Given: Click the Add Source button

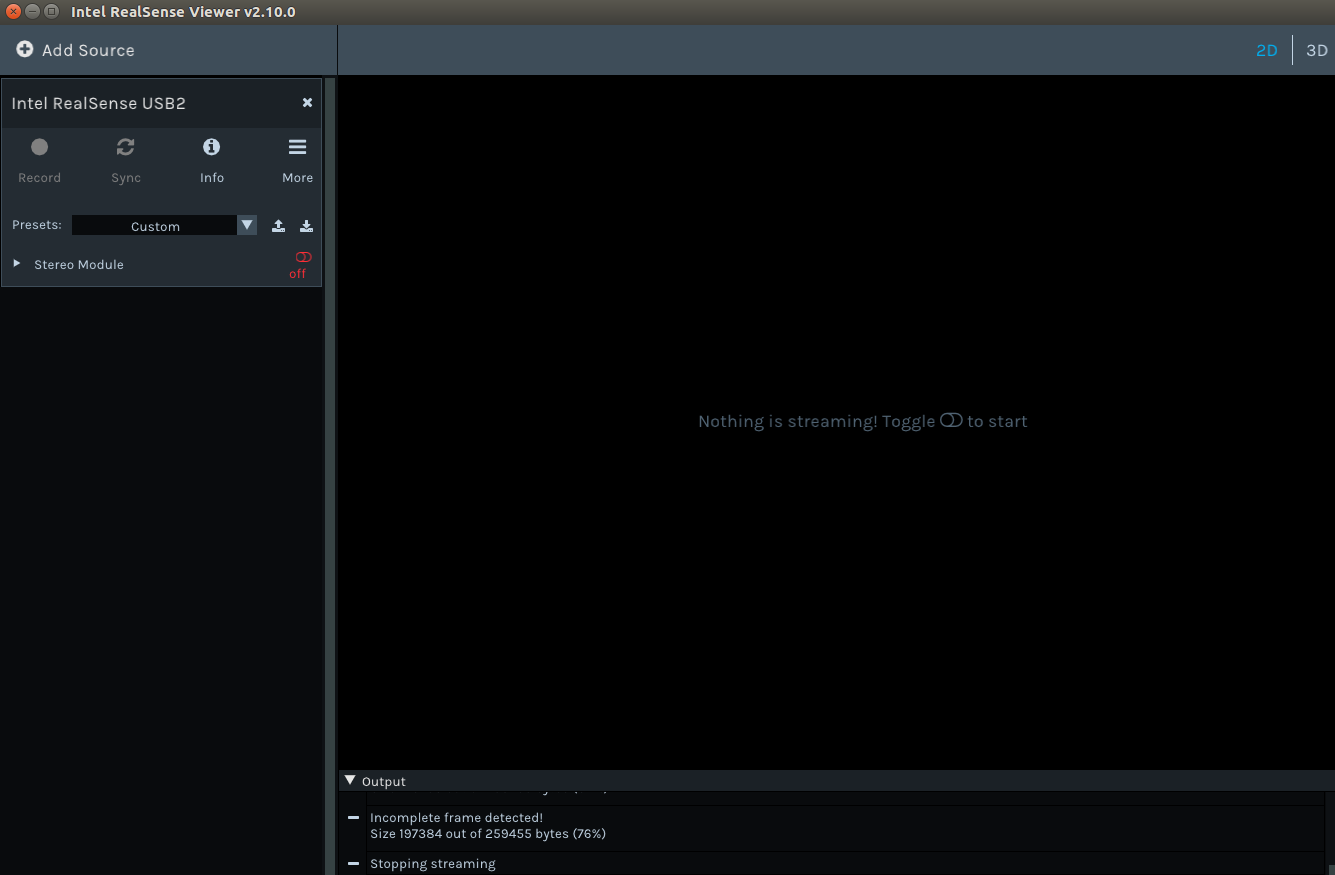Looking at the screenshot, I should coord(77,49).
